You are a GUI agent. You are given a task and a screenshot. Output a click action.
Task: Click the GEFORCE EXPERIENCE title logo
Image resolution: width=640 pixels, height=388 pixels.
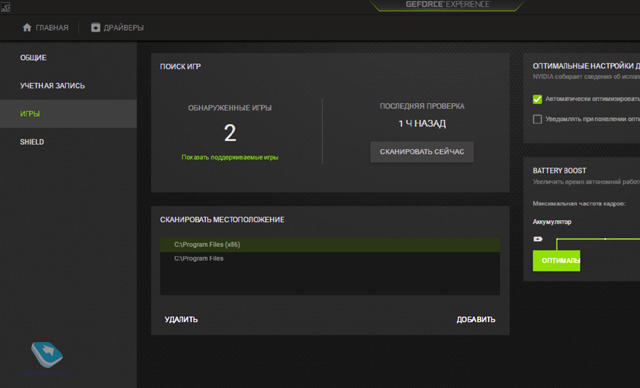[x=447, y=4]
